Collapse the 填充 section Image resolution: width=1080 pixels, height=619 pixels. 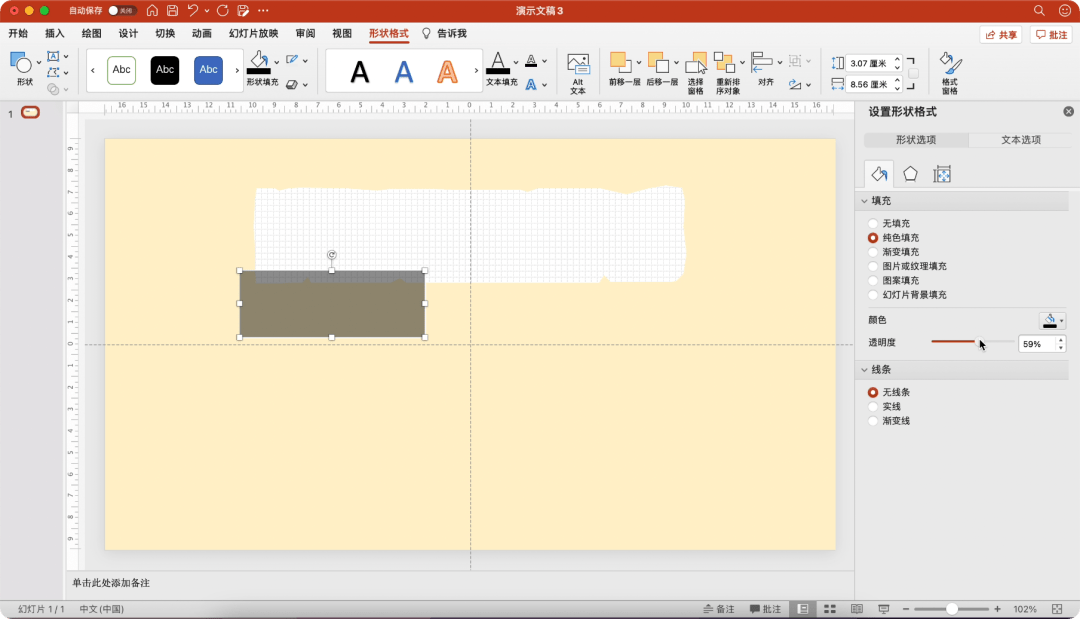pyautogui.click(x=864, y=201)
